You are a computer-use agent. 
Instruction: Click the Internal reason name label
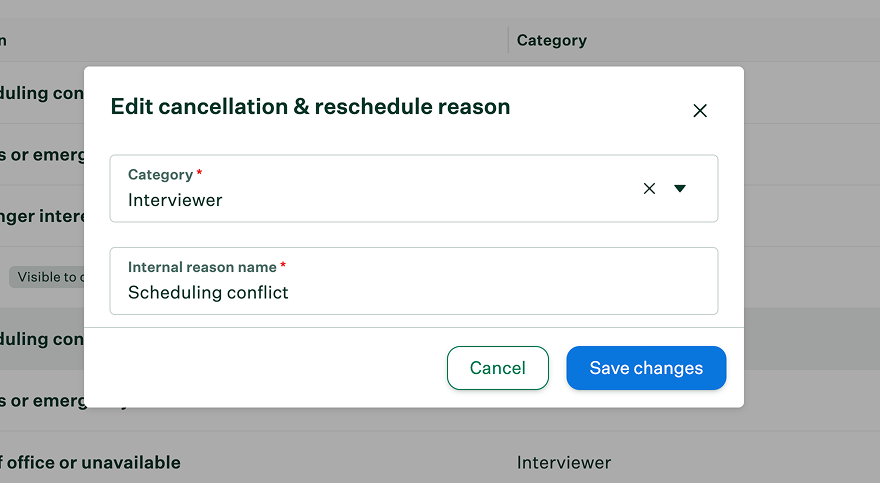click(x=202, y=267)
